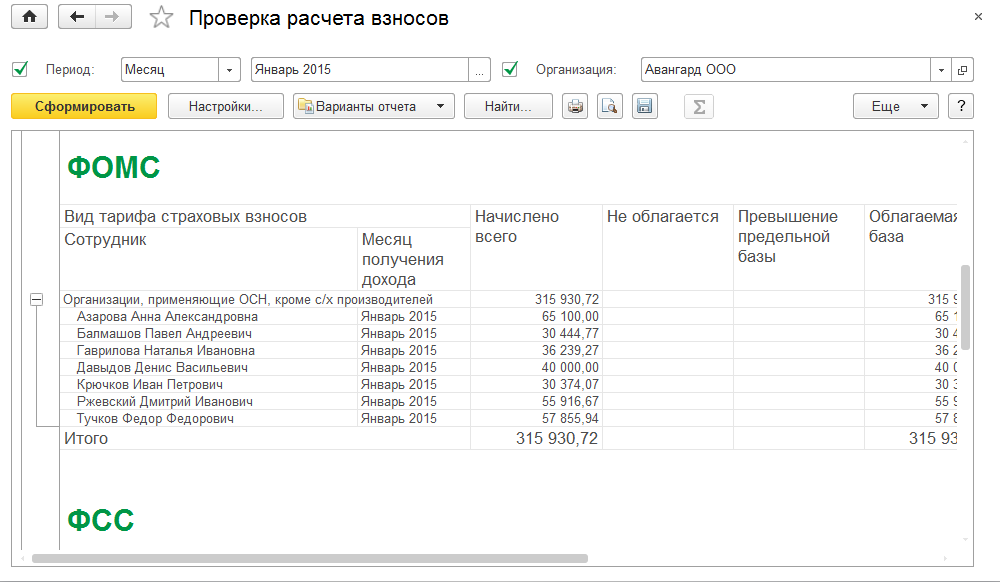
Task: Add report to favorites with star icon
Action: click(x=160, y=19)
